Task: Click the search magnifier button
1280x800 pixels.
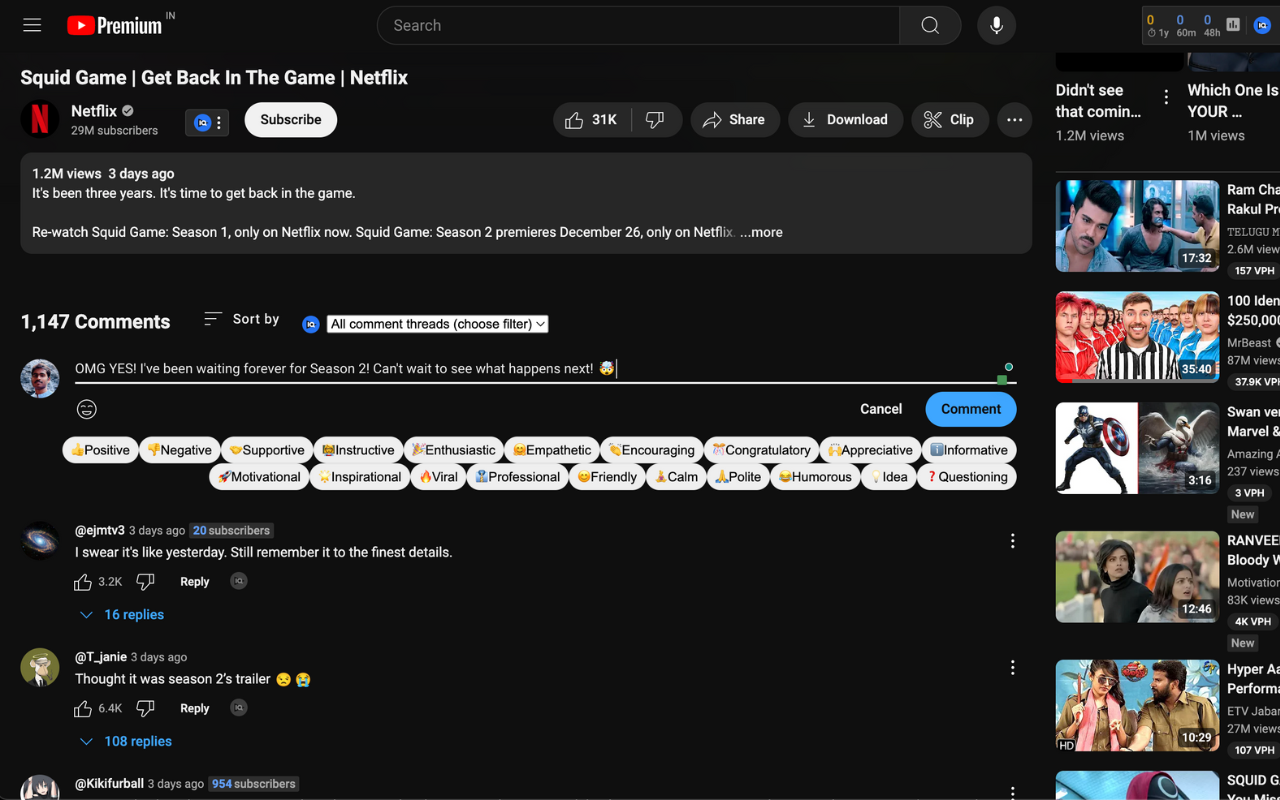Action: (929, 25)
